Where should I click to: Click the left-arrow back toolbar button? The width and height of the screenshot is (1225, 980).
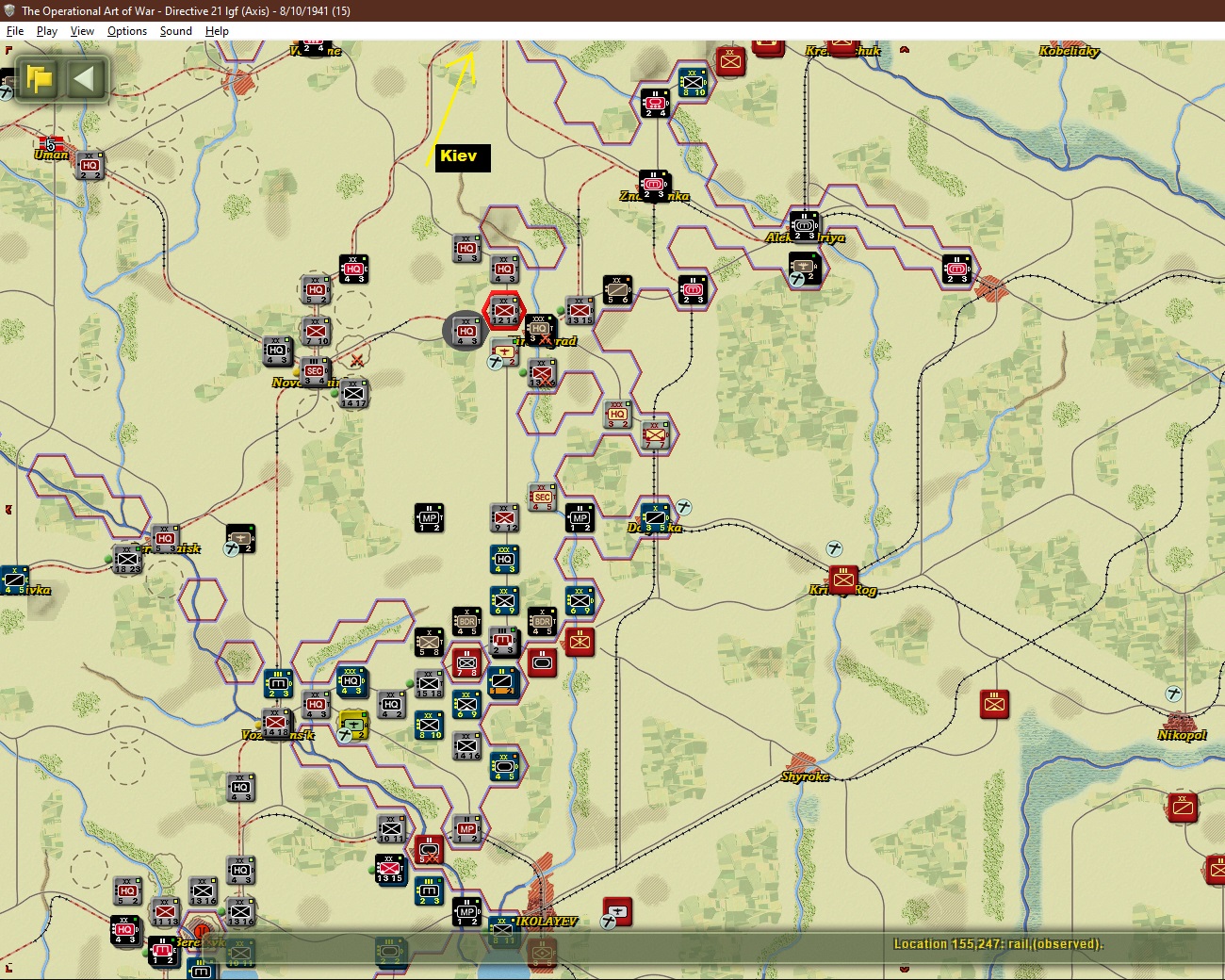tap(85, 78)
